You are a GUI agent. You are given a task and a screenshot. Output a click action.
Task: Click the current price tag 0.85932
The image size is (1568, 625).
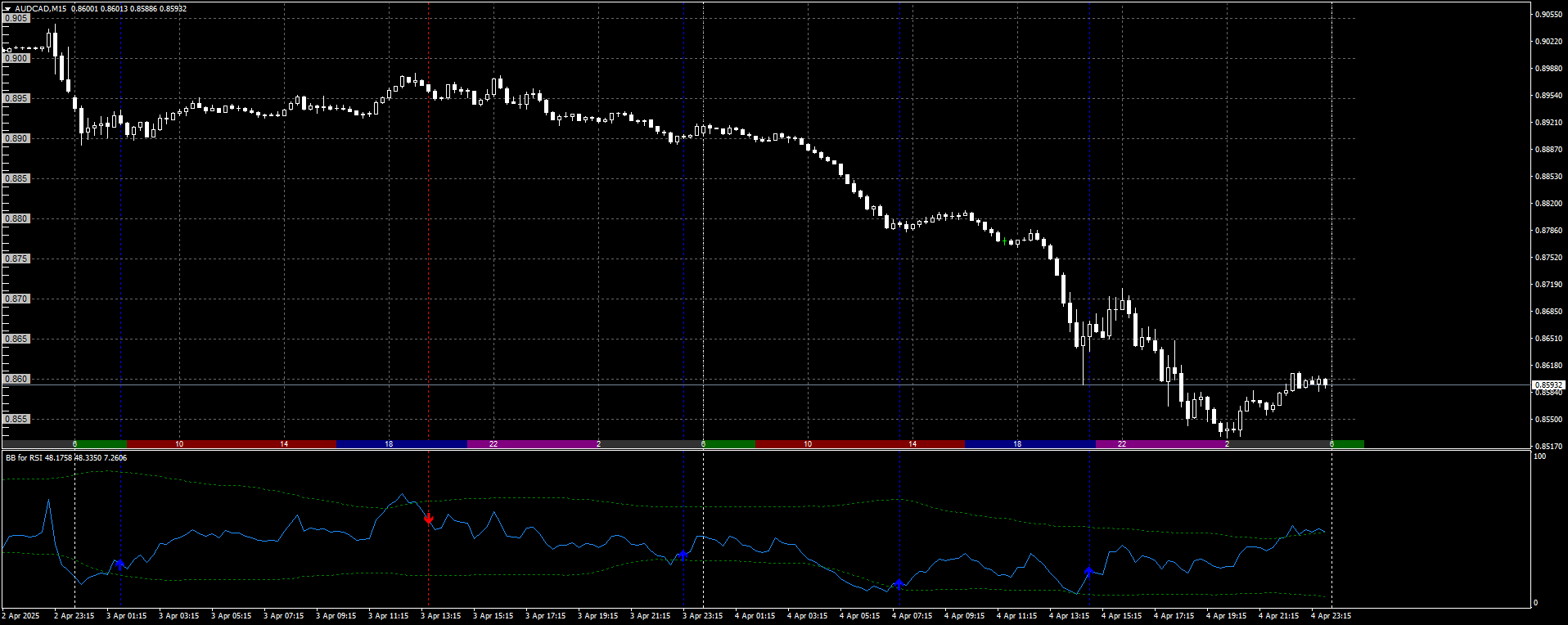1548,384
